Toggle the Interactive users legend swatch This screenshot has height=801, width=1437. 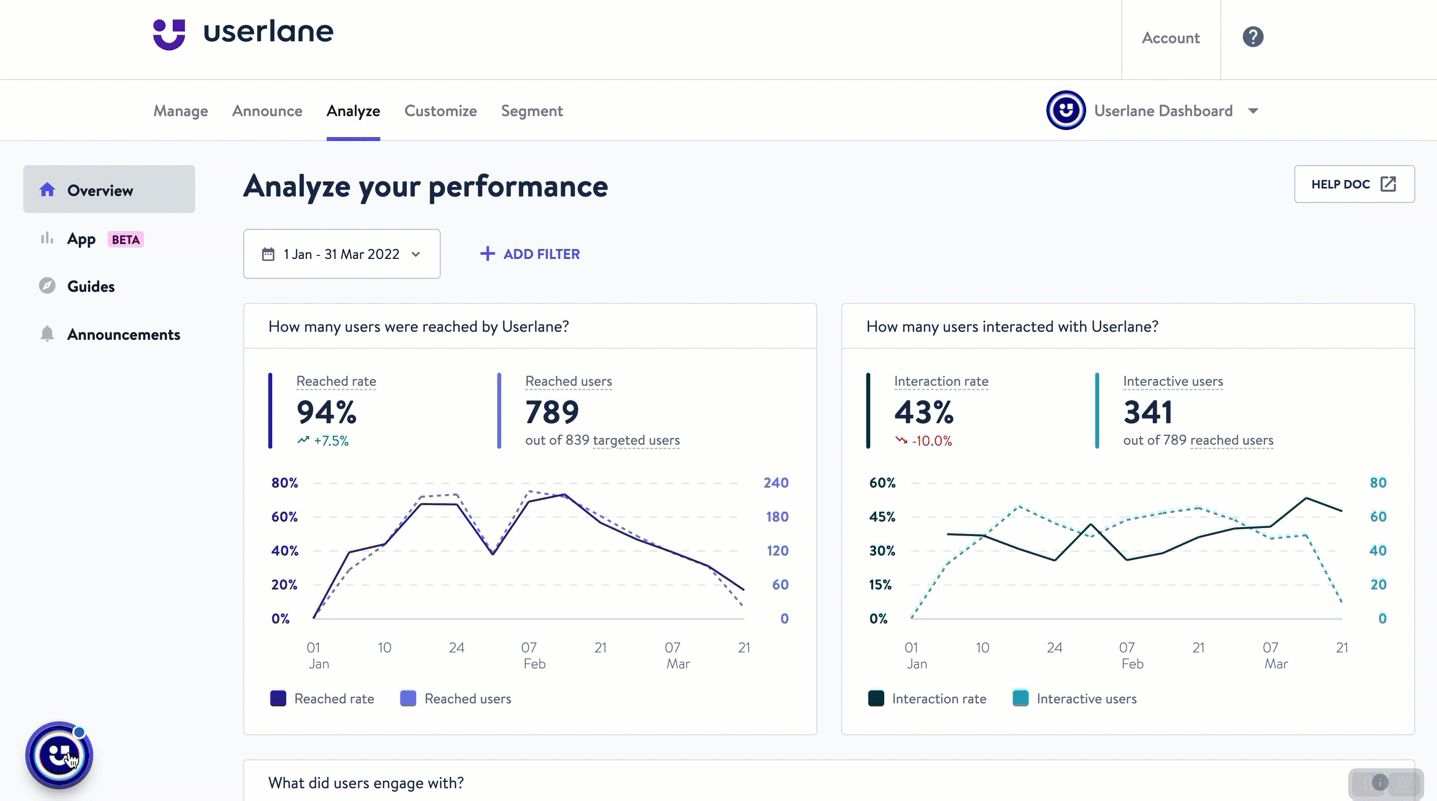(1020, 699)
